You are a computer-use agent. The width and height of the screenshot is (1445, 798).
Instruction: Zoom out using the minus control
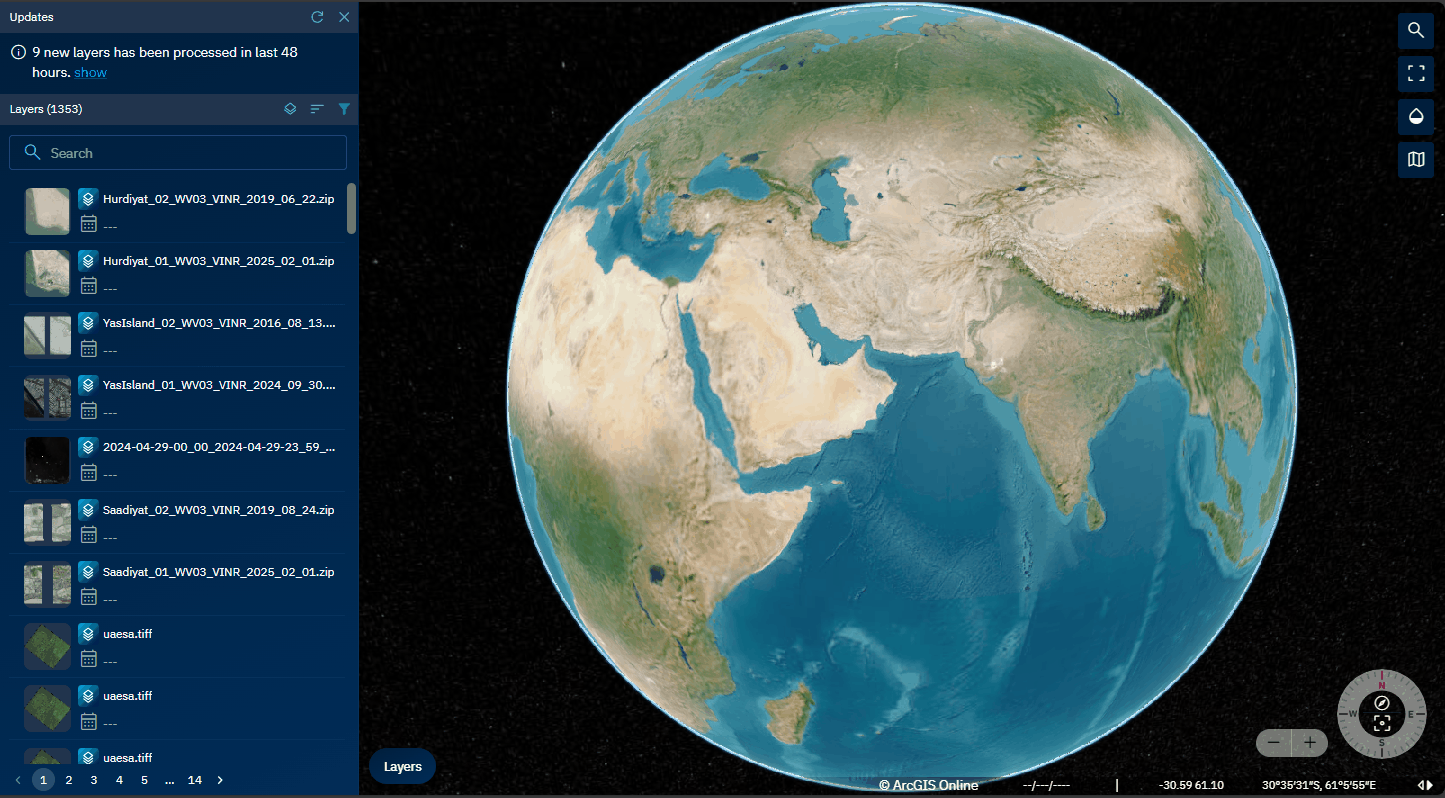click(1273, 743)
